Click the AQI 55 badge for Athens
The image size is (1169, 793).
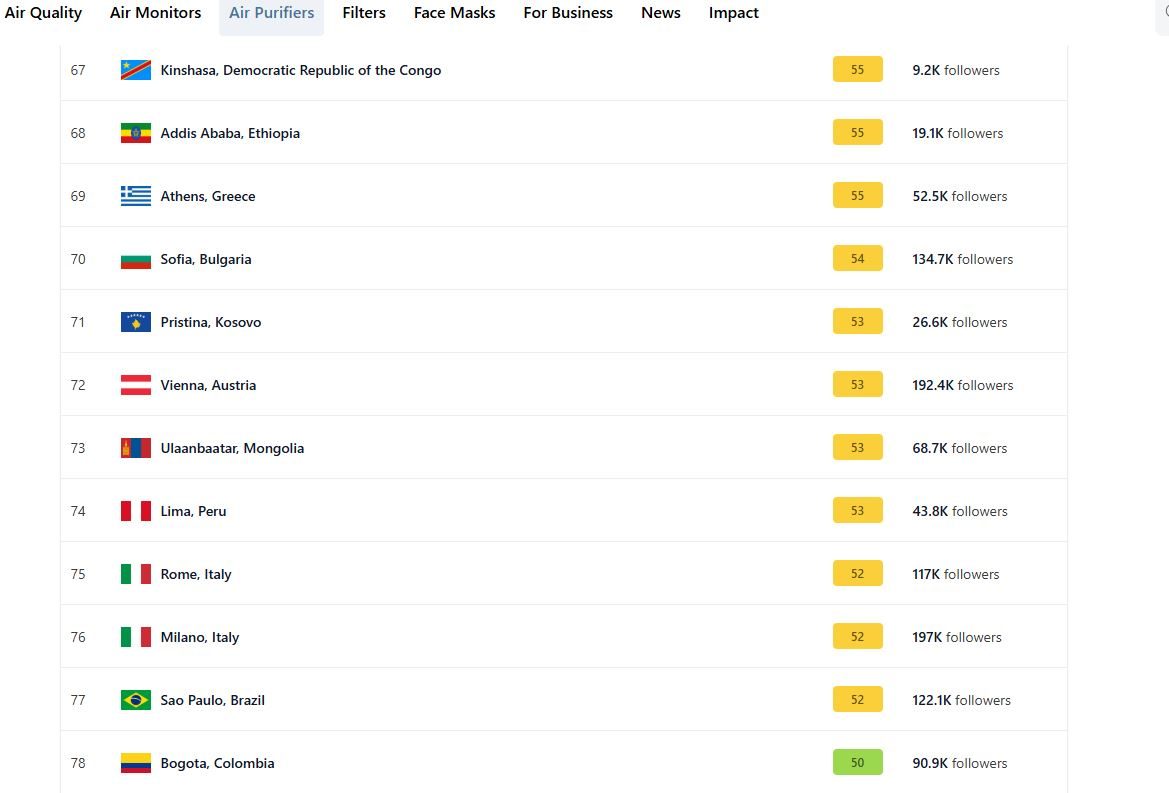[x=857, y=195]
